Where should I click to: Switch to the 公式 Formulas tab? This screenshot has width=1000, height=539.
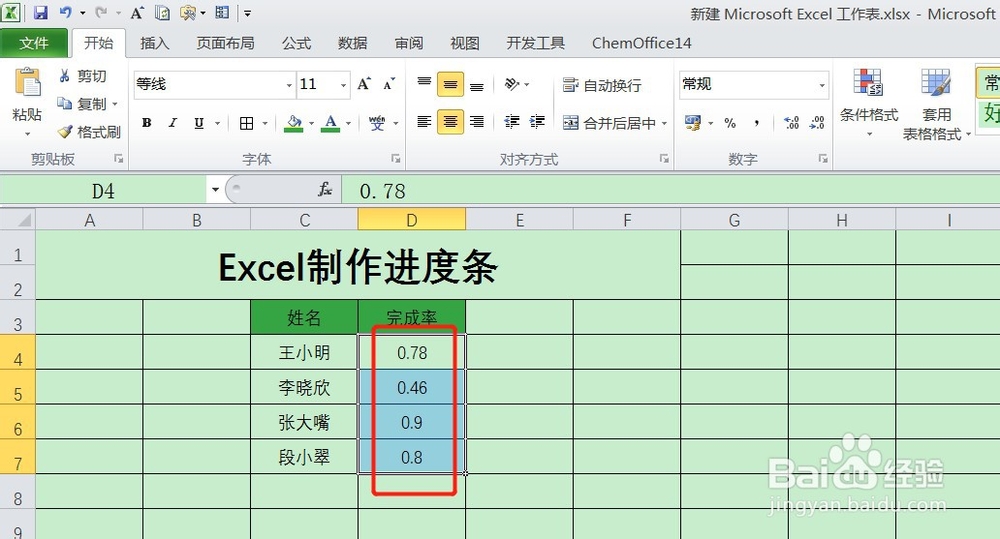[297, 43]
